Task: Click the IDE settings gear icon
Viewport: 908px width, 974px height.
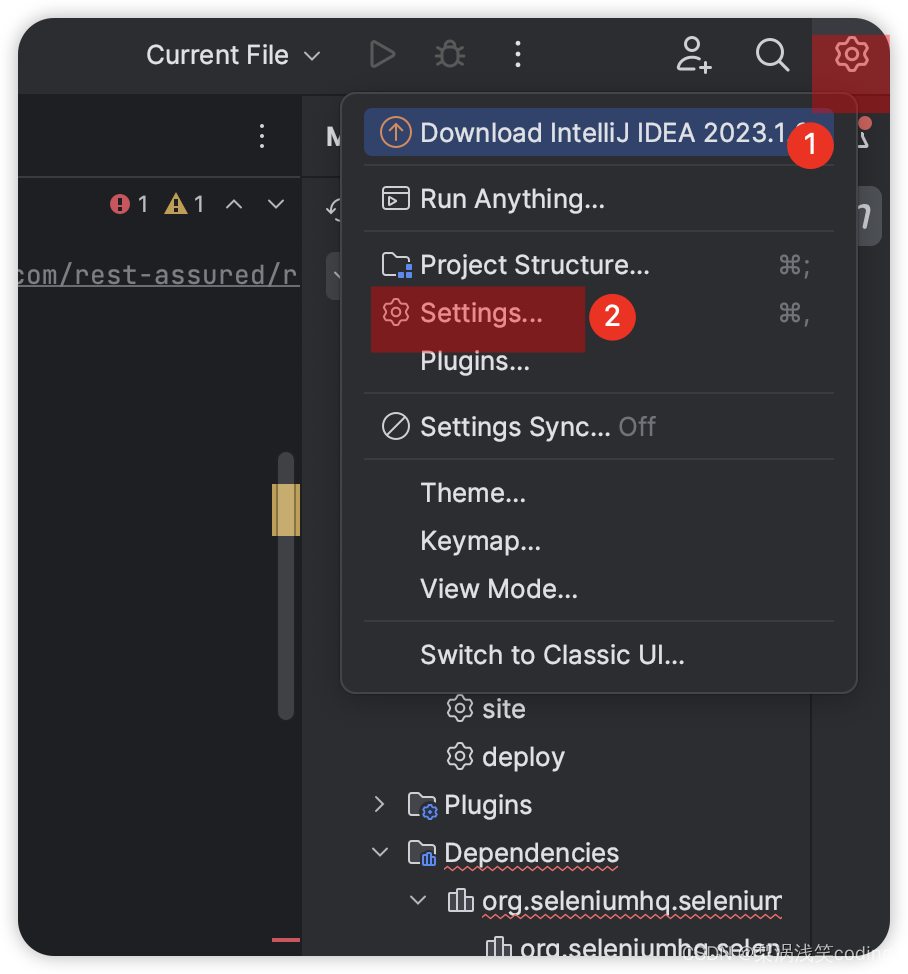Action: click(851, 55)
